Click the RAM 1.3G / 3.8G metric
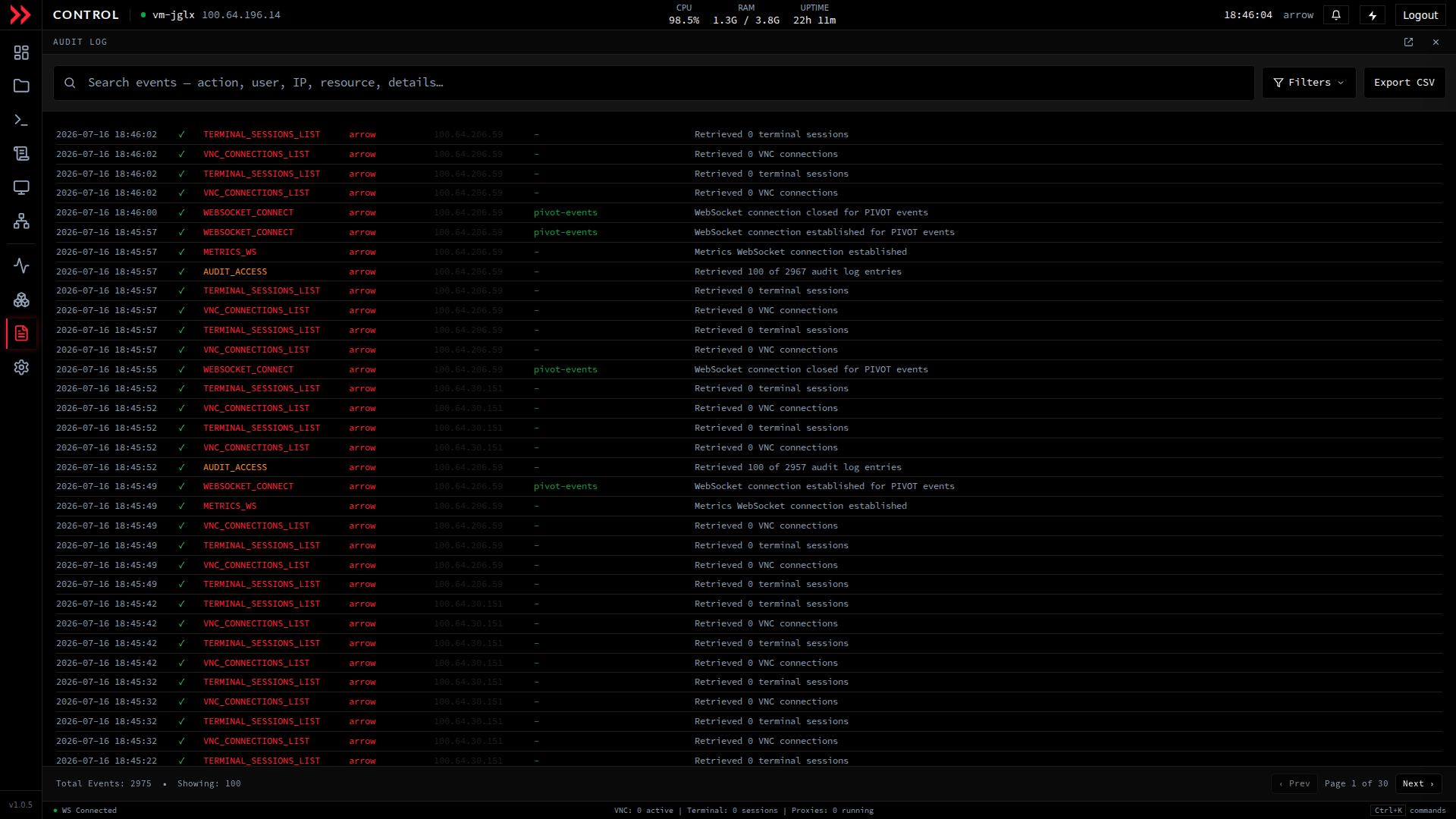This screenshot has height=819, width=1456. point(746,14)
